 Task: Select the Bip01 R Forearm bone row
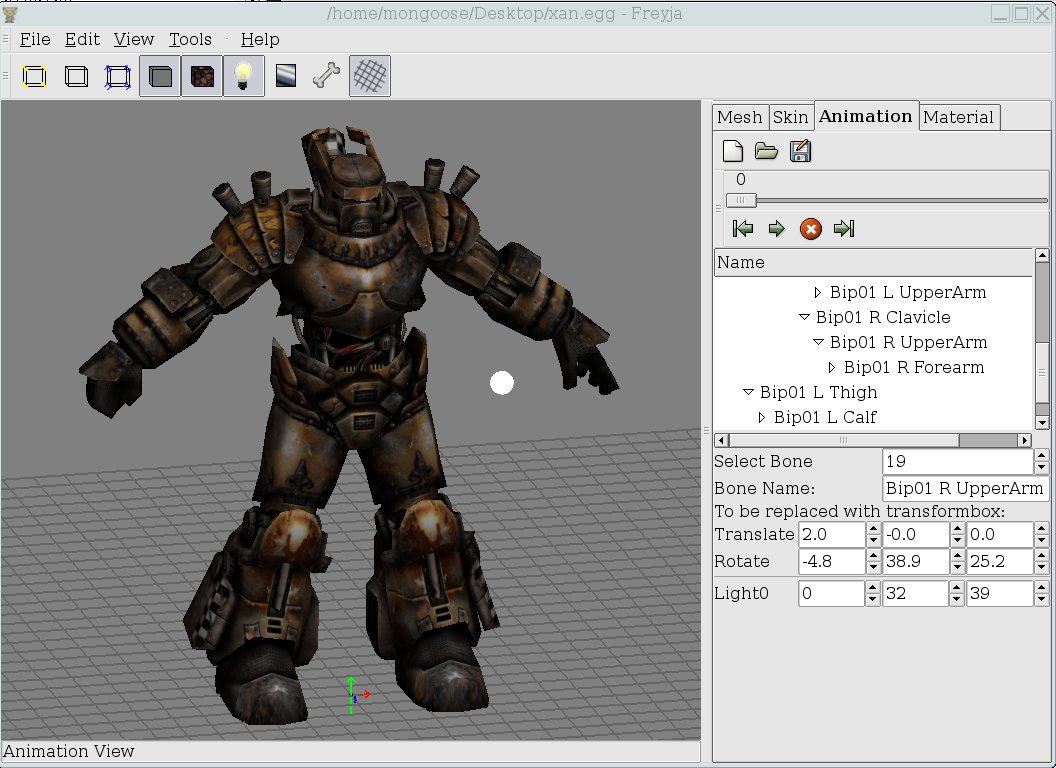tap(873, 367)
